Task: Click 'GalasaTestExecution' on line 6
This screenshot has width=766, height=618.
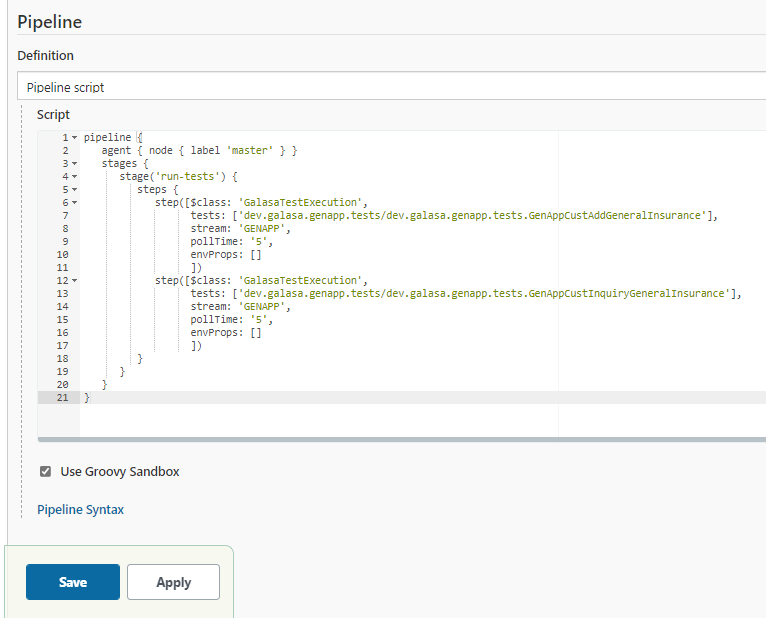Action: [x=300, y=202]
